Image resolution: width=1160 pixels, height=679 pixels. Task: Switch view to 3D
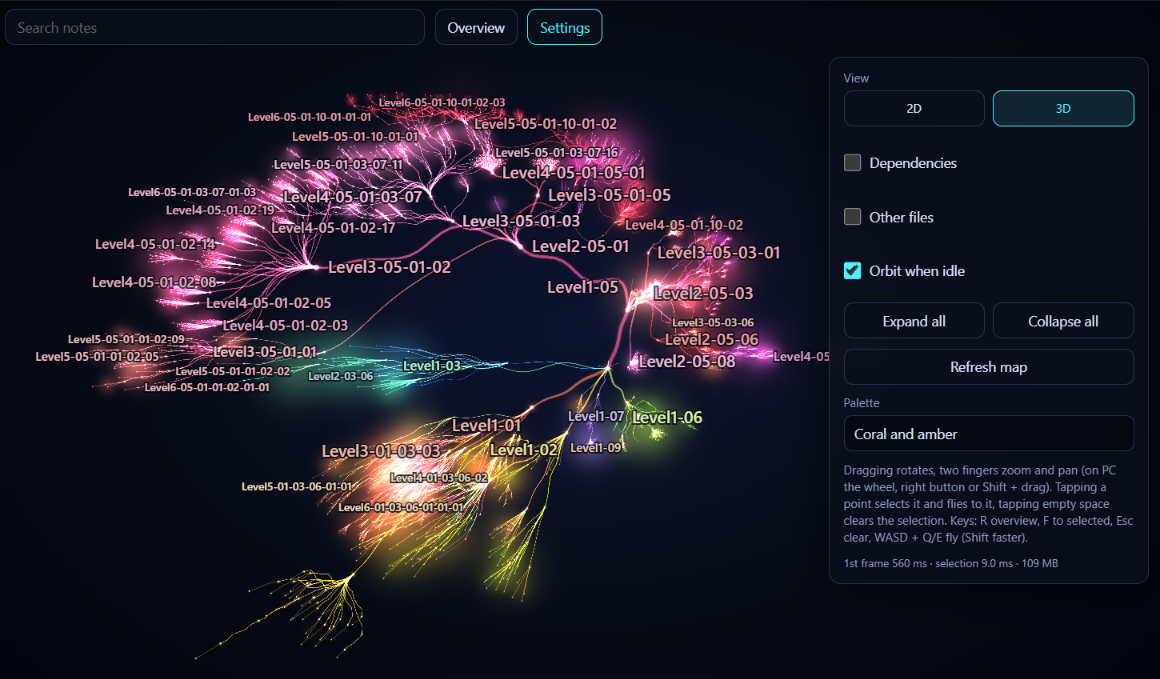coord(1063,109)
